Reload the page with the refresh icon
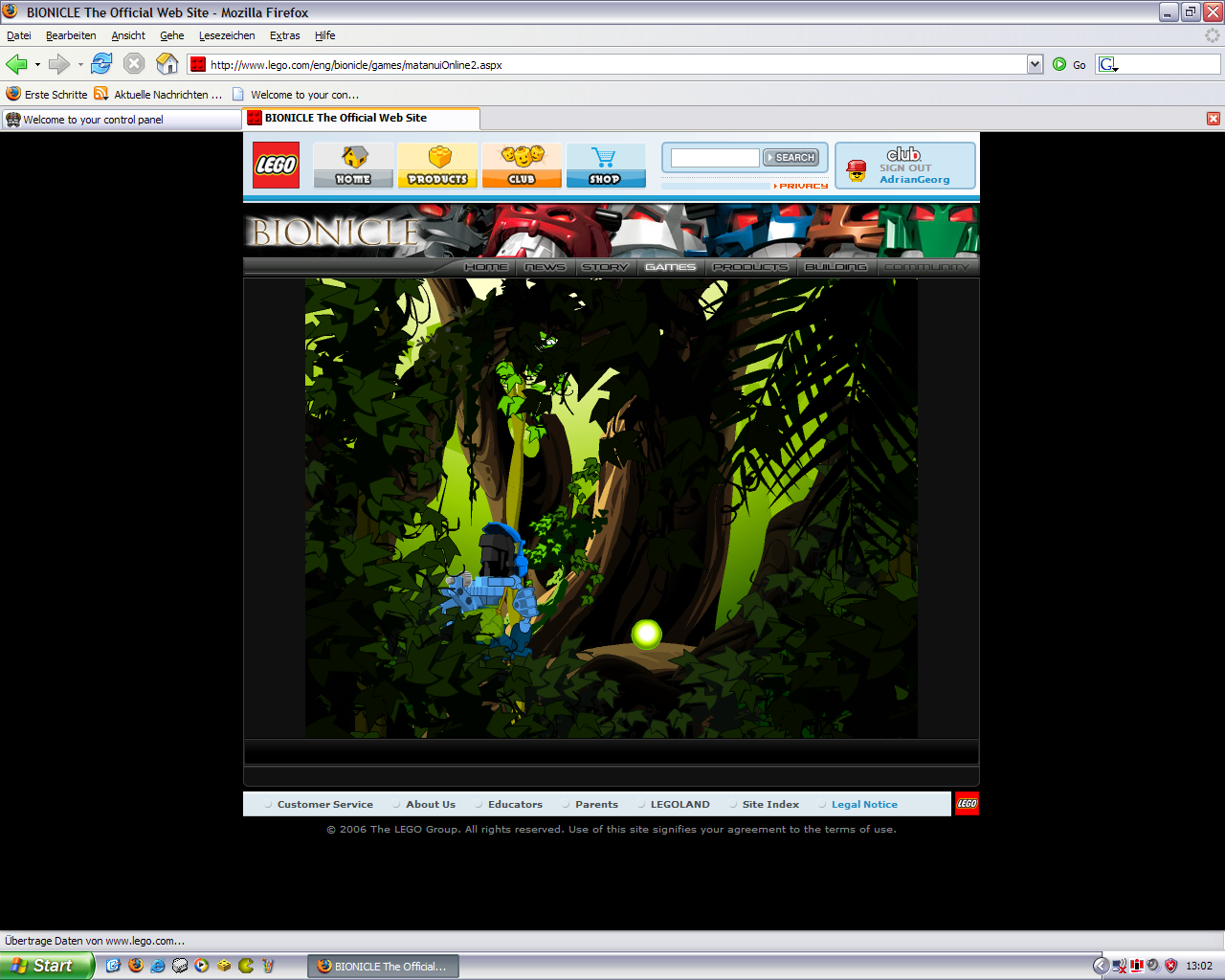This screenshot has height=980, width=1225. tap(101, 64)
